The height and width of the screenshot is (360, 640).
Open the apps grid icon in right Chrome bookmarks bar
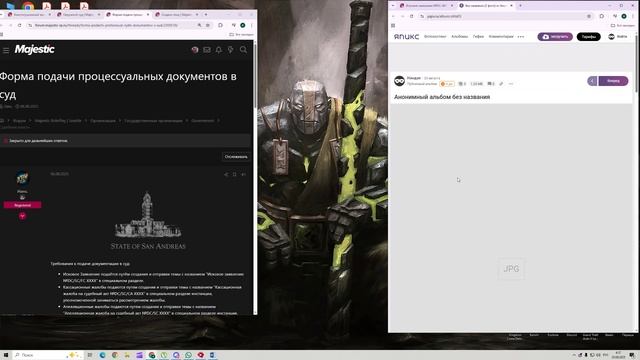[393, 25]
